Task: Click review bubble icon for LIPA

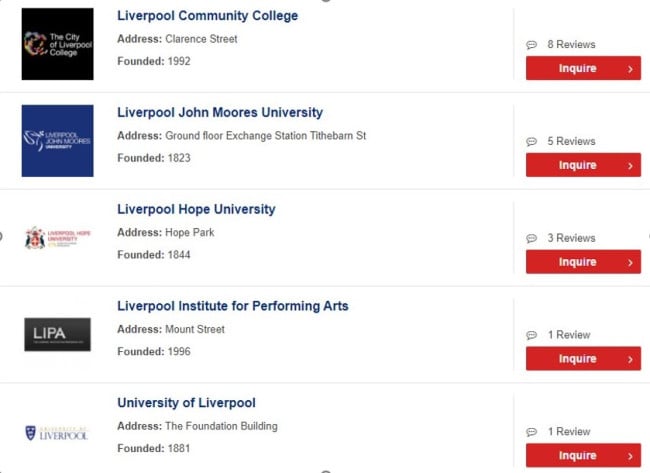Action: pyautogui.click(x=531, y=335)
